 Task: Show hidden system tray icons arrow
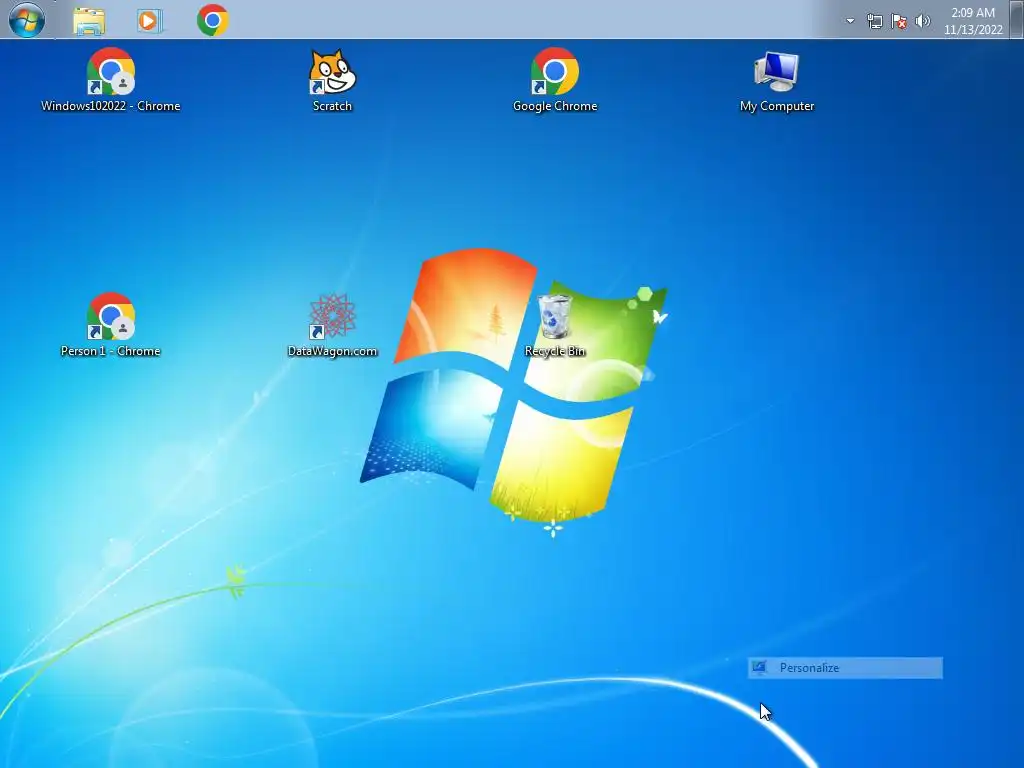pyautogui.click(x=850, y=21)
